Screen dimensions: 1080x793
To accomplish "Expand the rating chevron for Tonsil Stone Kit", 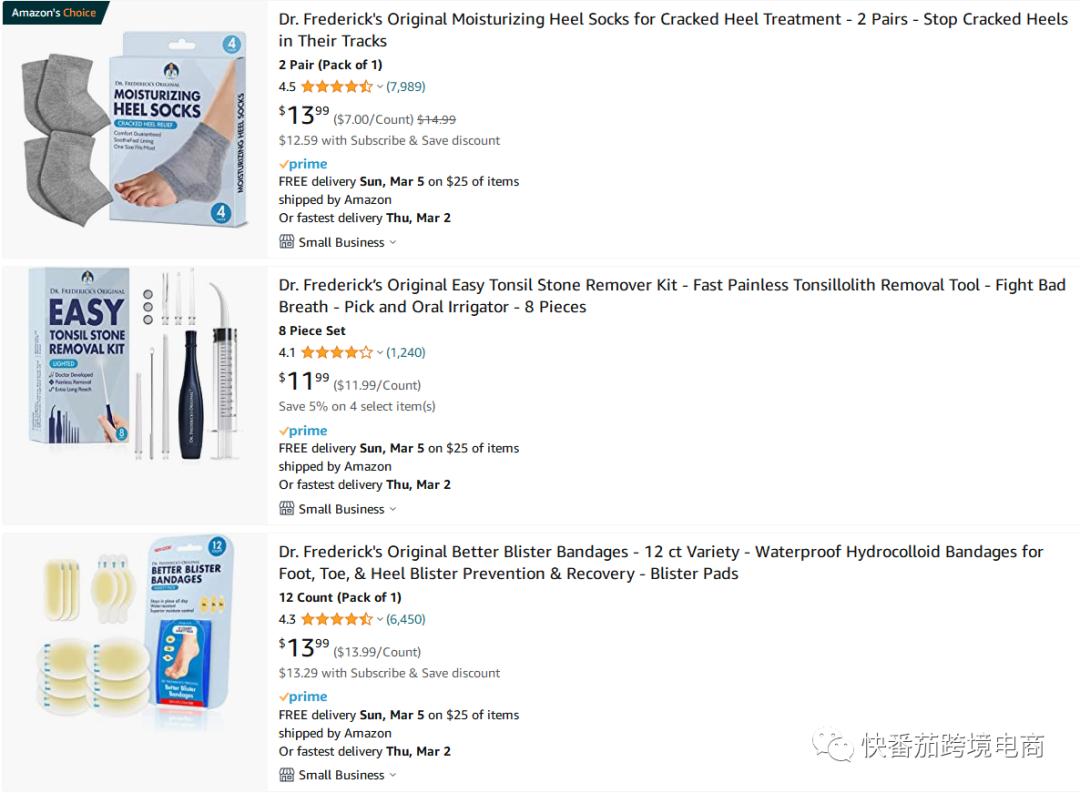I will pos(380,353).
